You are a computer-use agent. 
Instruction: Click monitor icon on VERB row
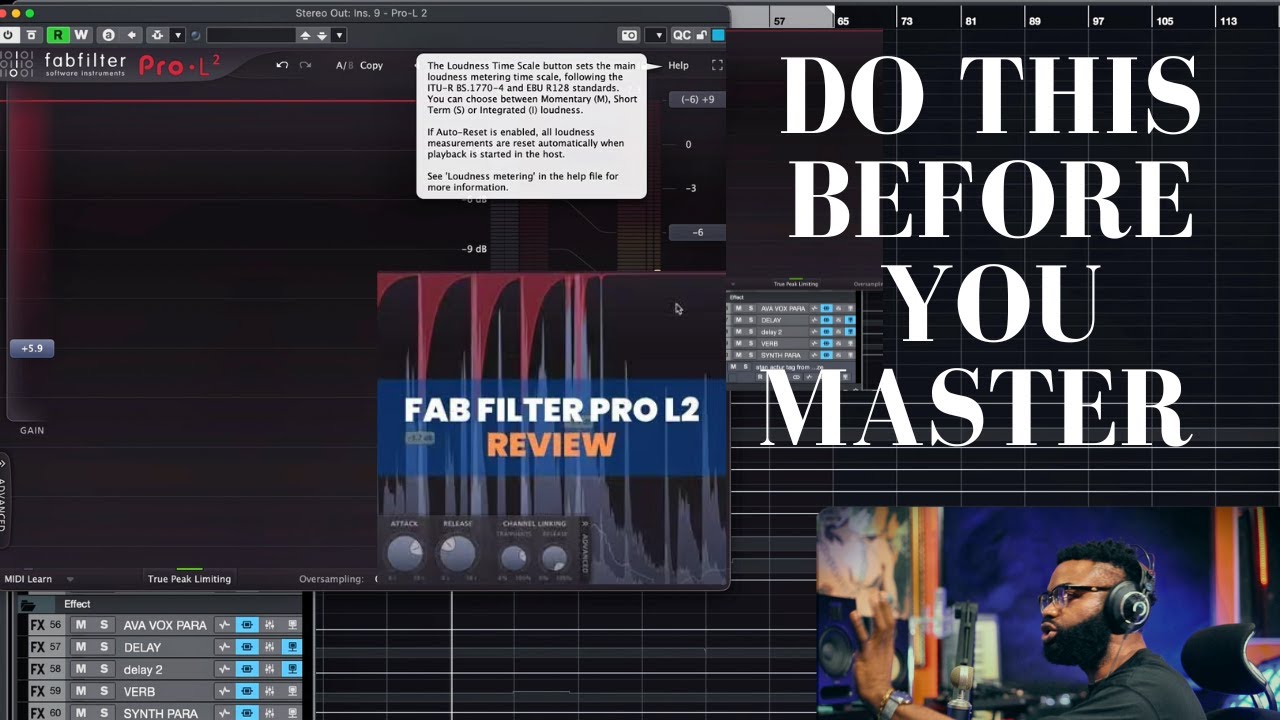[x=292, y=691]
